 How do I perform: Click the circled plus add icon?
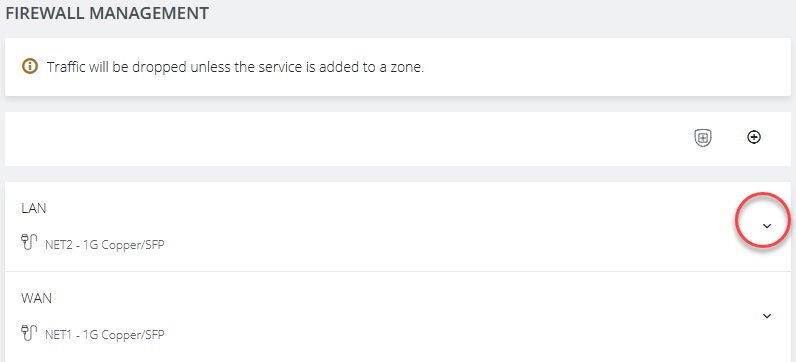pyautogui.click(x=754, y=137)
